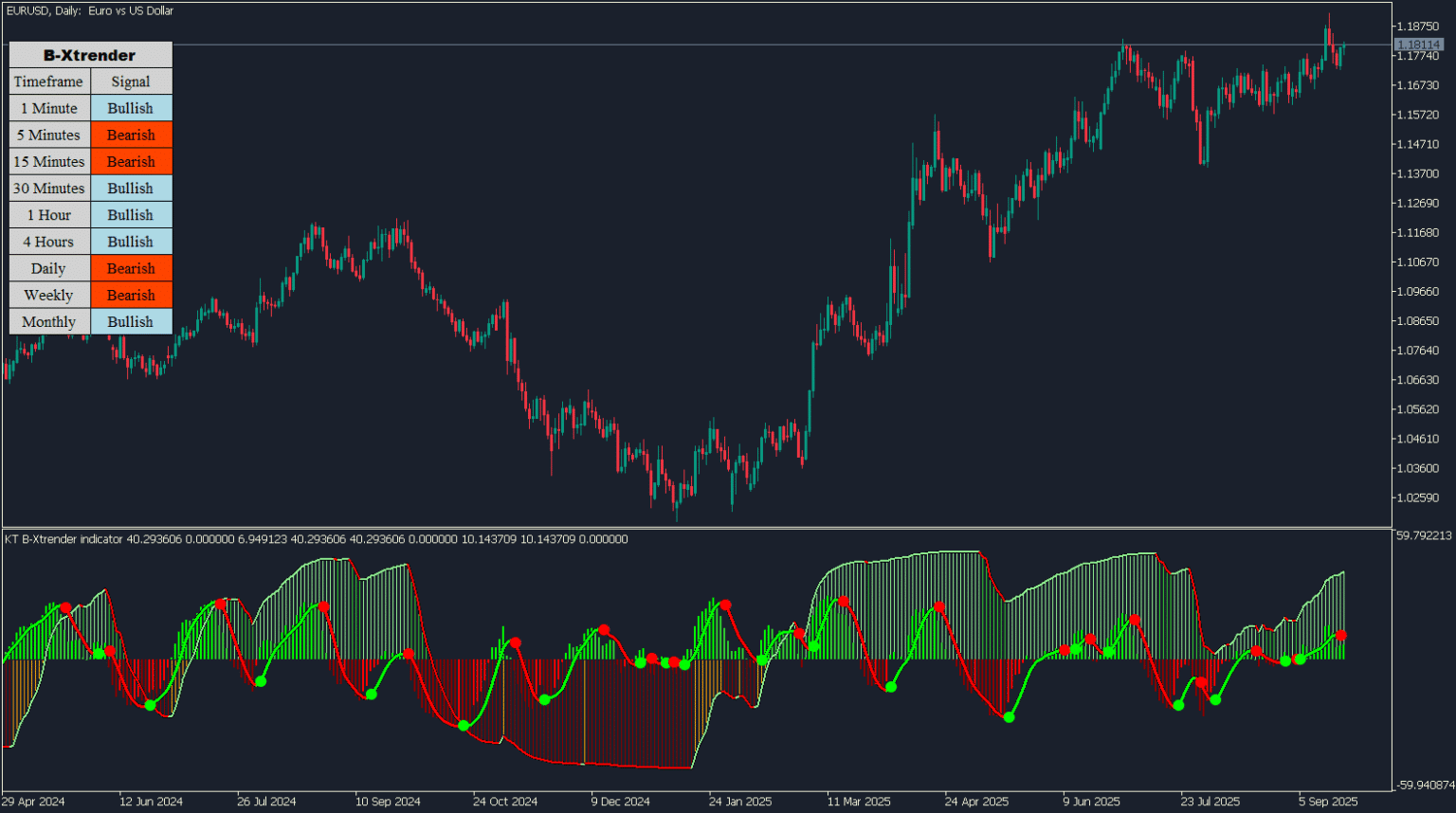Click the Weekly Bearish signal cell

130,295
